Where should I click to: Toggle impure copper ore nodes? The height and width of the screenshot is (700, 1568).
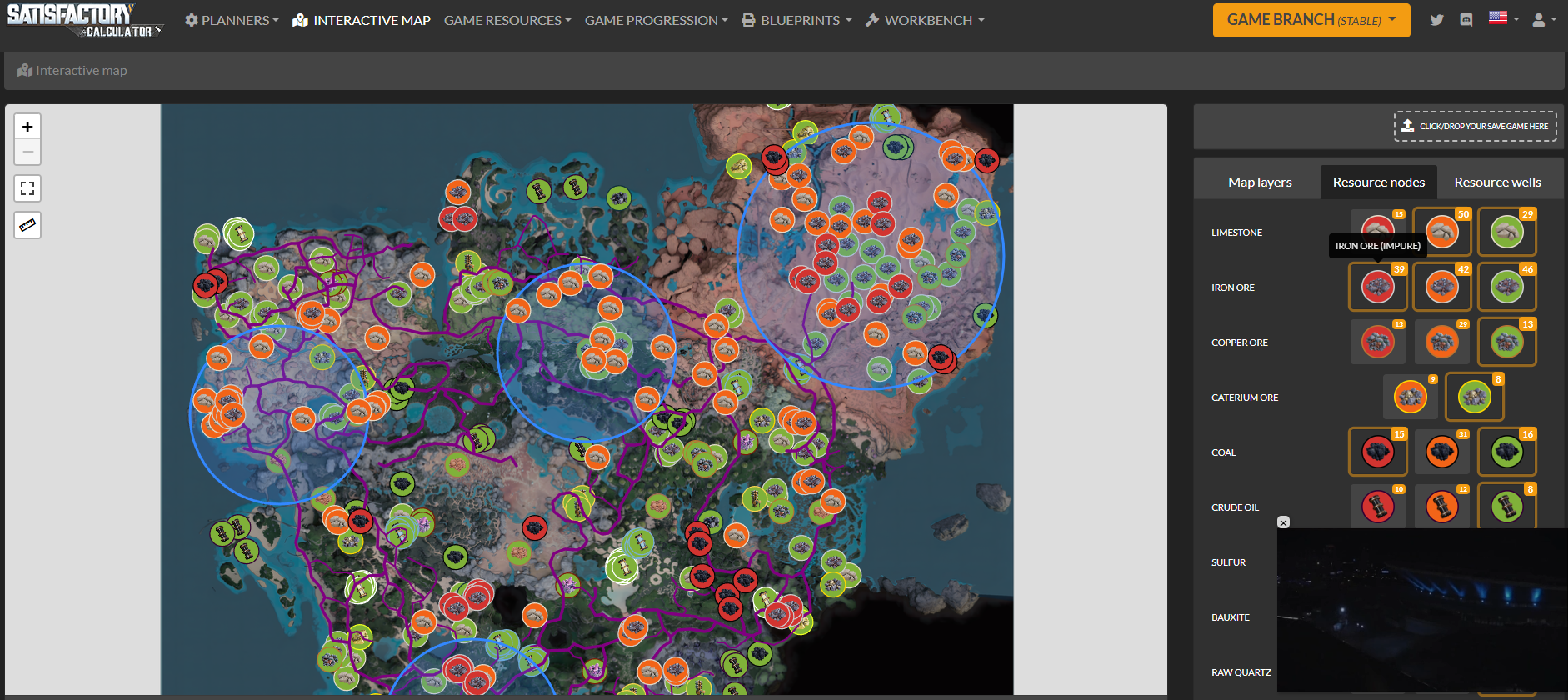coord(1378,342)
